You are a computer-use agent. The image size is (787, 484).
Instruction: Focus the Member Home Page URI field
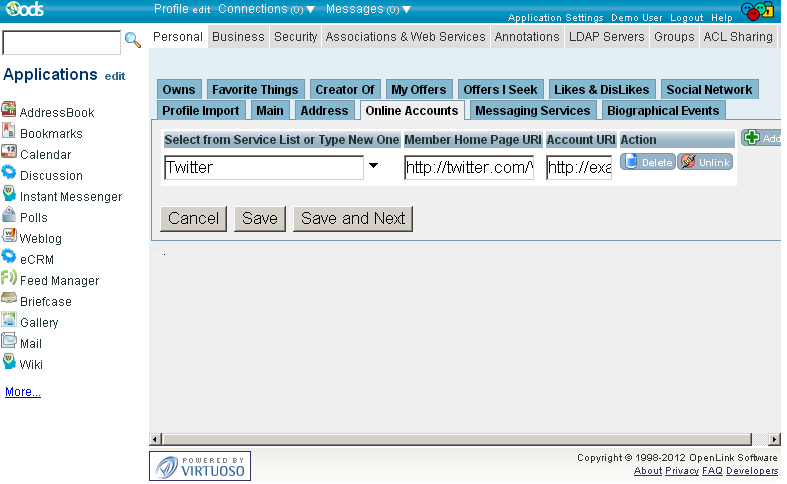468,167
